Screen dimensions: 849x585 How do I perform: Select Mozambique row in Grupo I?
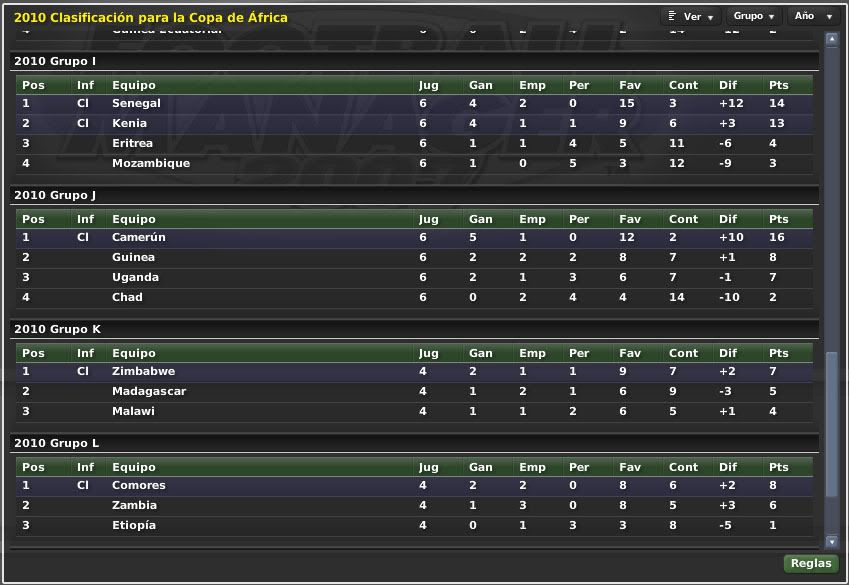(x=151, y=163)
